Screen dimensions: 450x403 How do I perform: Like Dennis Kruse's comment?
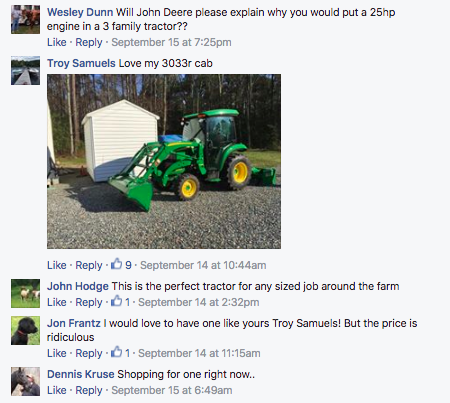57,390
